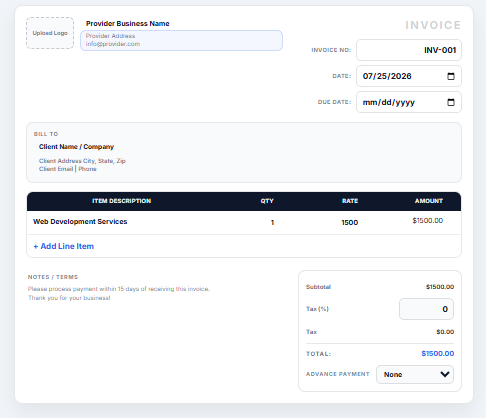Select the DUE DATE: label
This screenshot has height=418, width=486.
334,102
